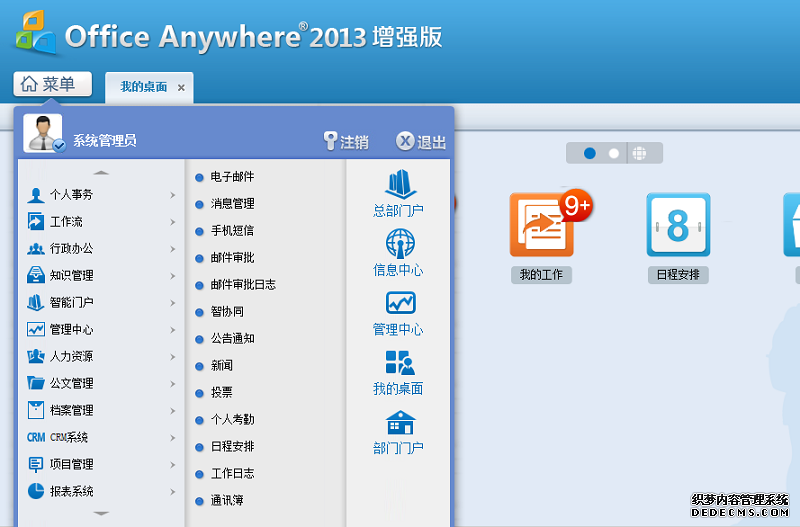Expand the 报表系统 submenu arrow
Viewport: 800px width, 527px height.
[172, 492]
